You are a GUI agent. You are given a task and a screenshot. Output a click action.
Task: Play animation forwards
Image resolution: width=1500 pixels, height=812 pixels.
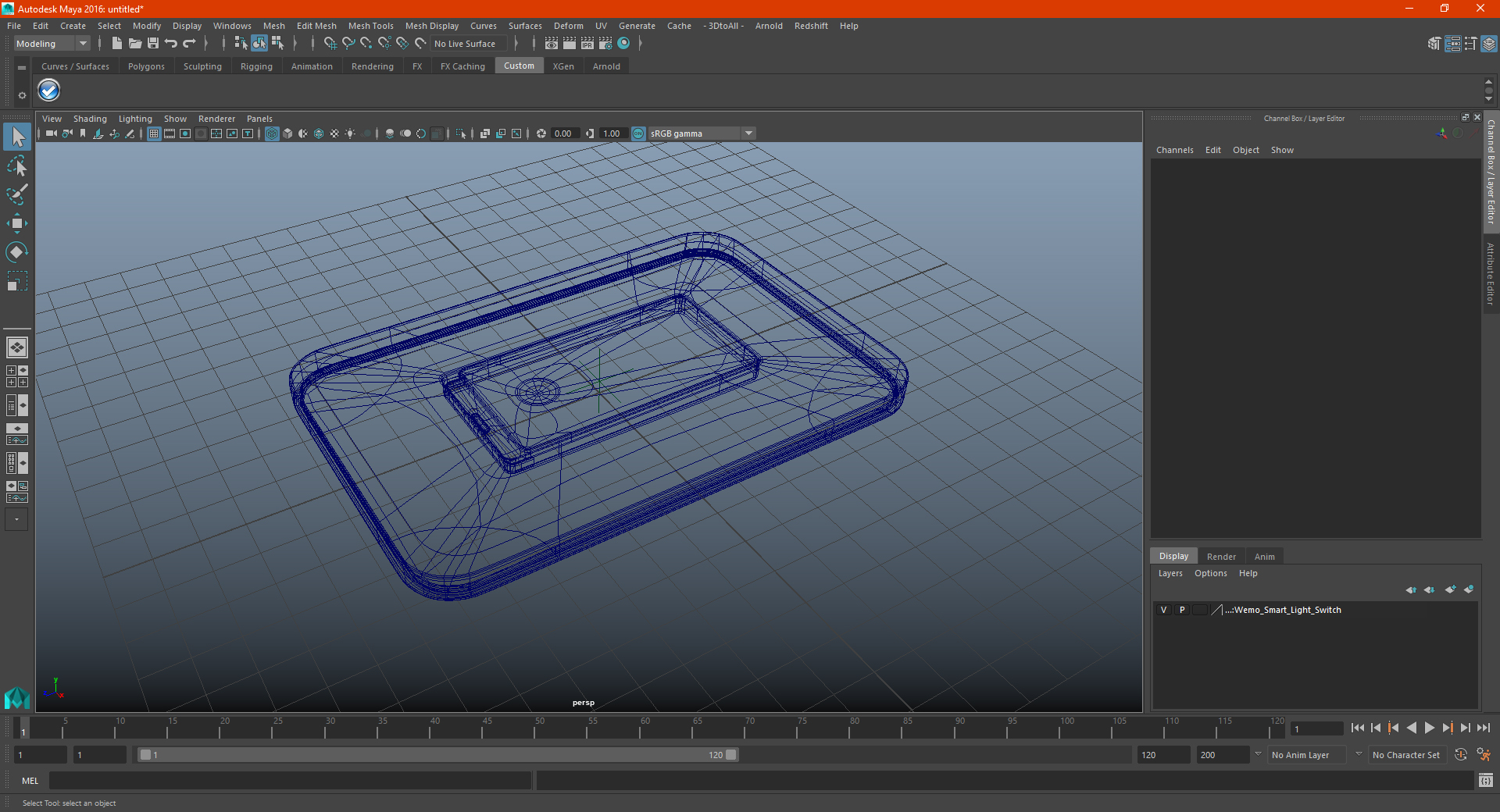click(1429, 728)
